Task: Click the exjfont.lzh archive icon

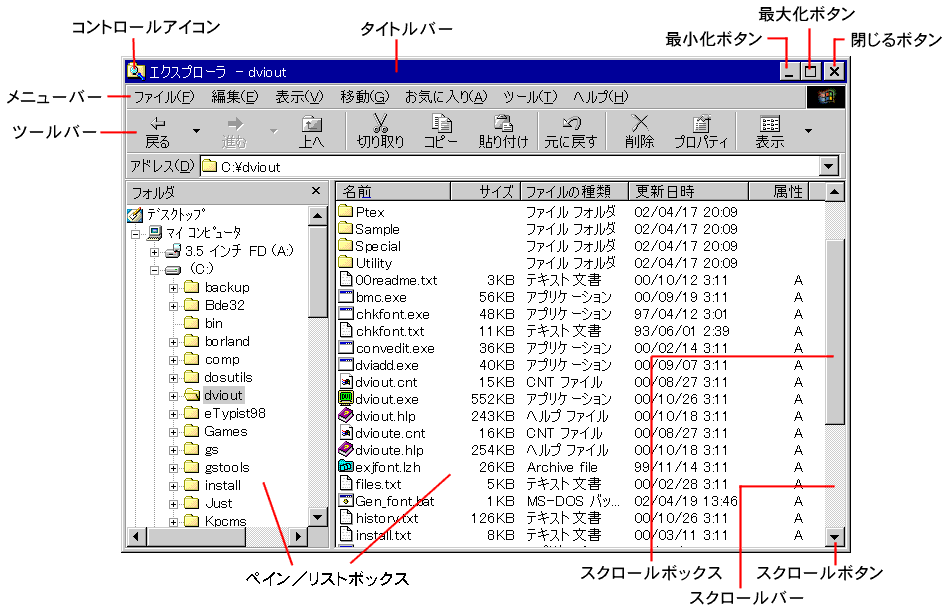Action: click(346, 466)
